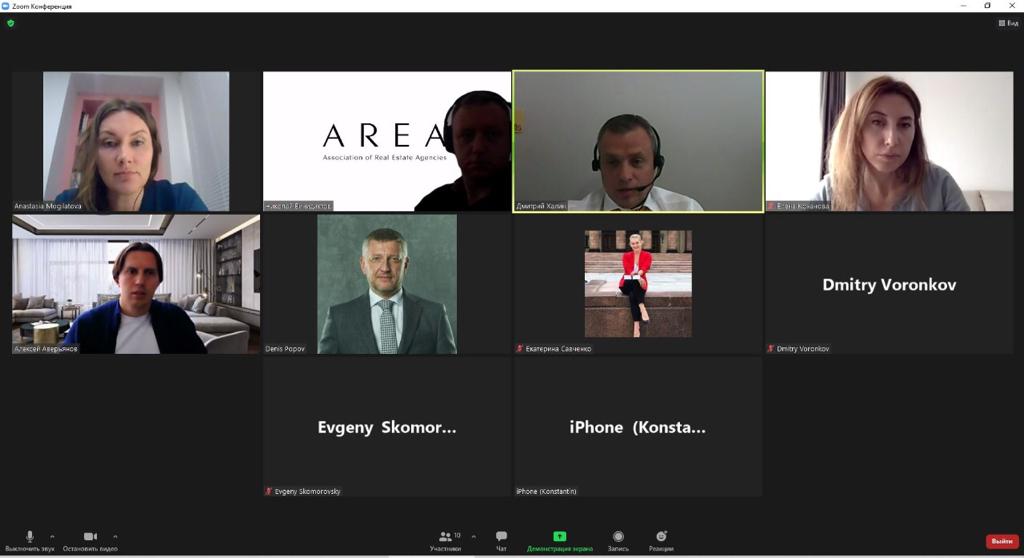1024x558 pixels.
Task: Expand video options arrow next to camera
Action: [115, 536]
